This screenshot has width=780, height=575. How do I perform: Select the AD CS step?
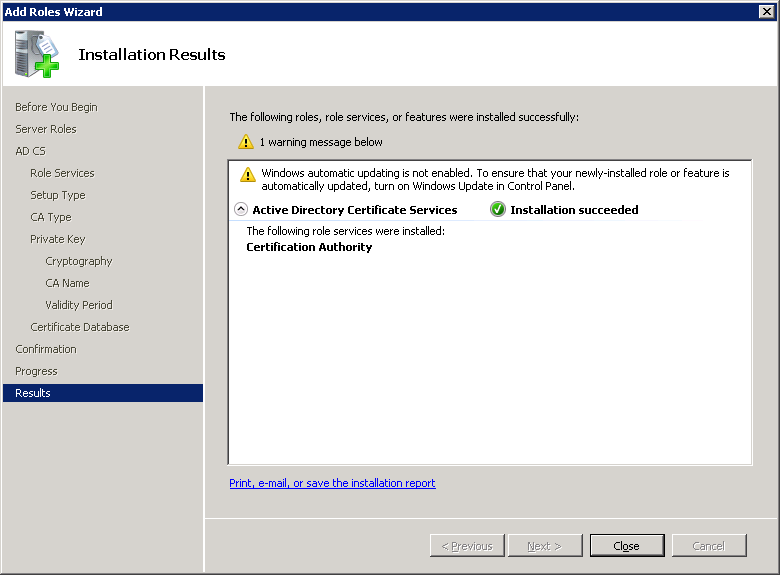tap(30, 151)
